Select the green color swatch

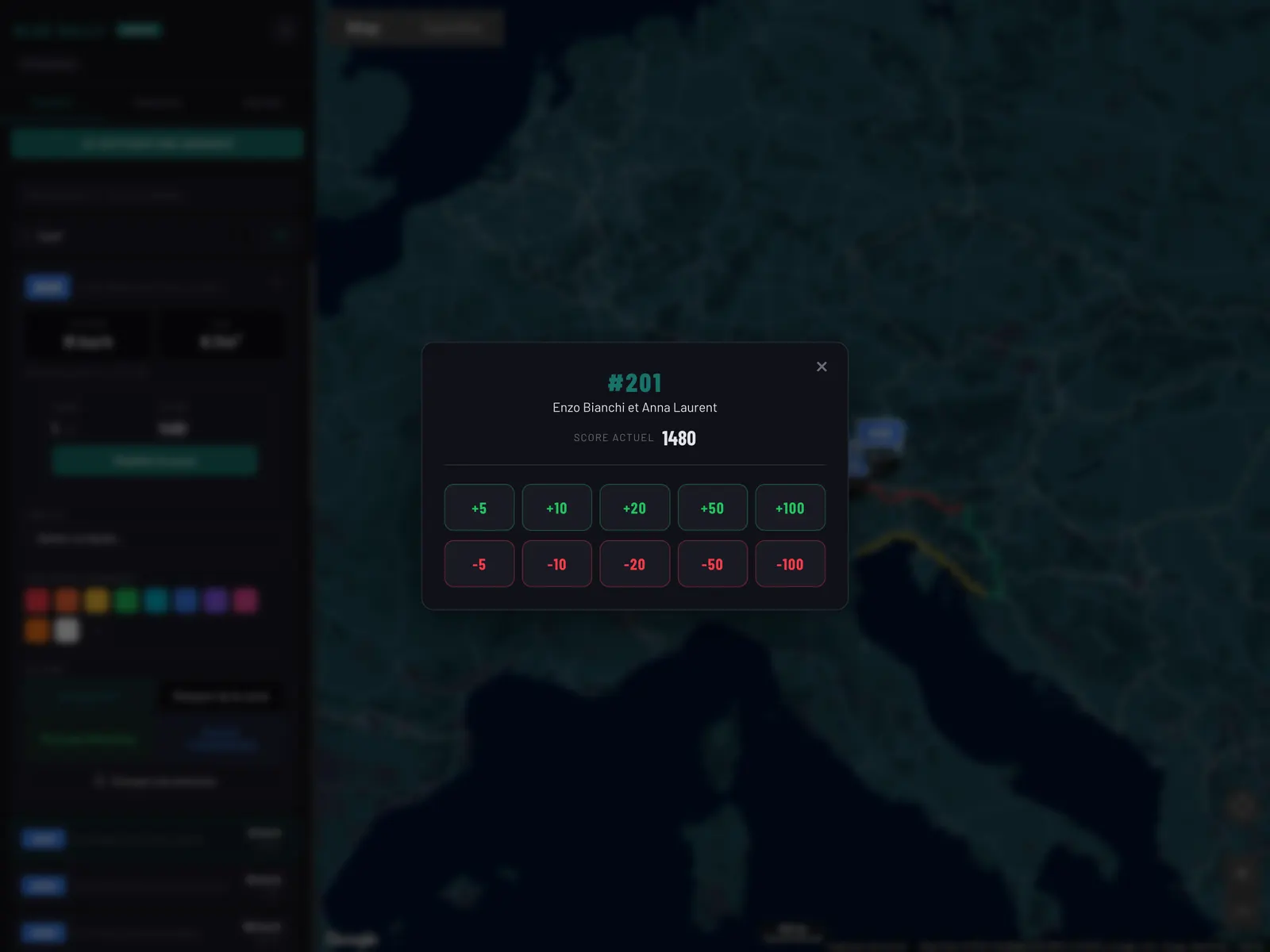(126, 601)
